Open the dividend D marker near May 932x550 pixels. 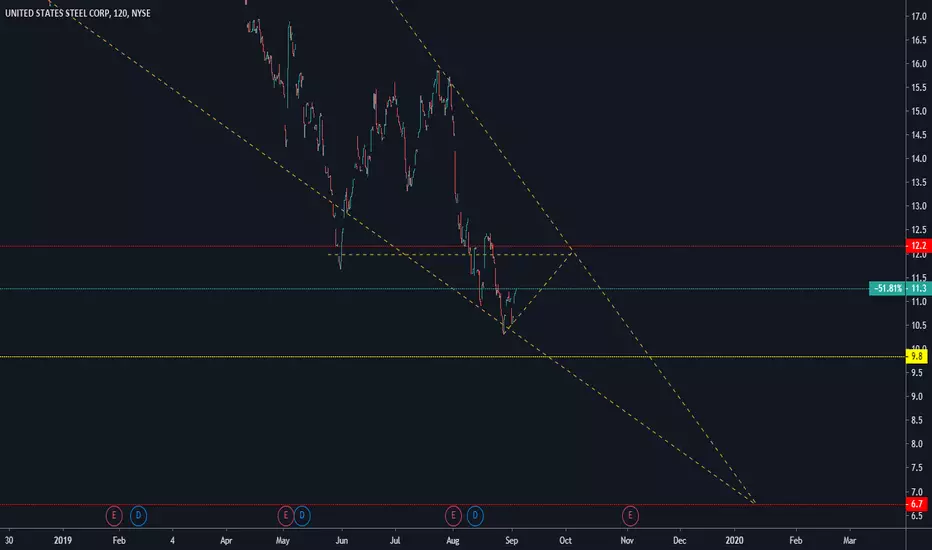pyautogui.click(x=302, y=516)
